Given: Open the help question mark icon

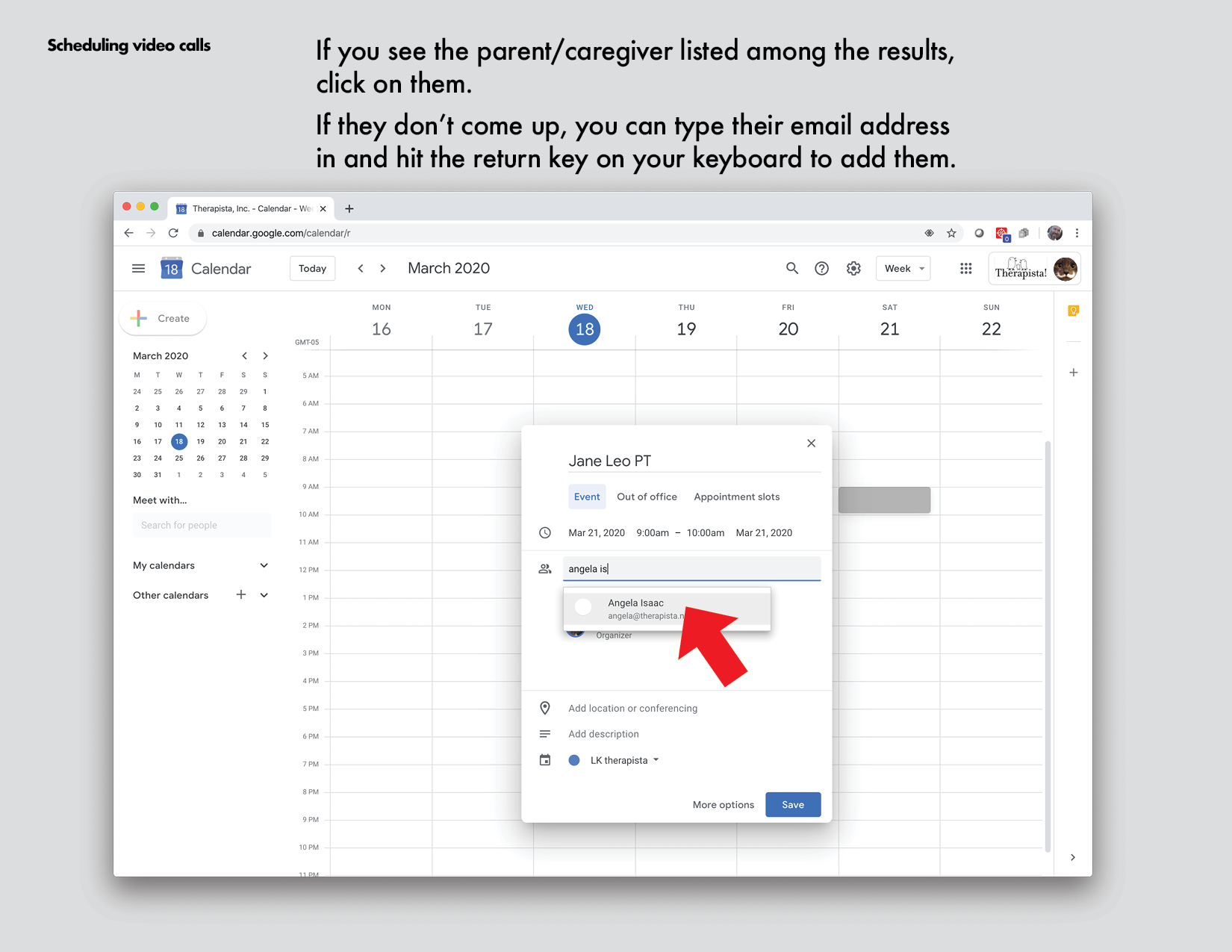Looking at the screenshot, I should point(821,268).
